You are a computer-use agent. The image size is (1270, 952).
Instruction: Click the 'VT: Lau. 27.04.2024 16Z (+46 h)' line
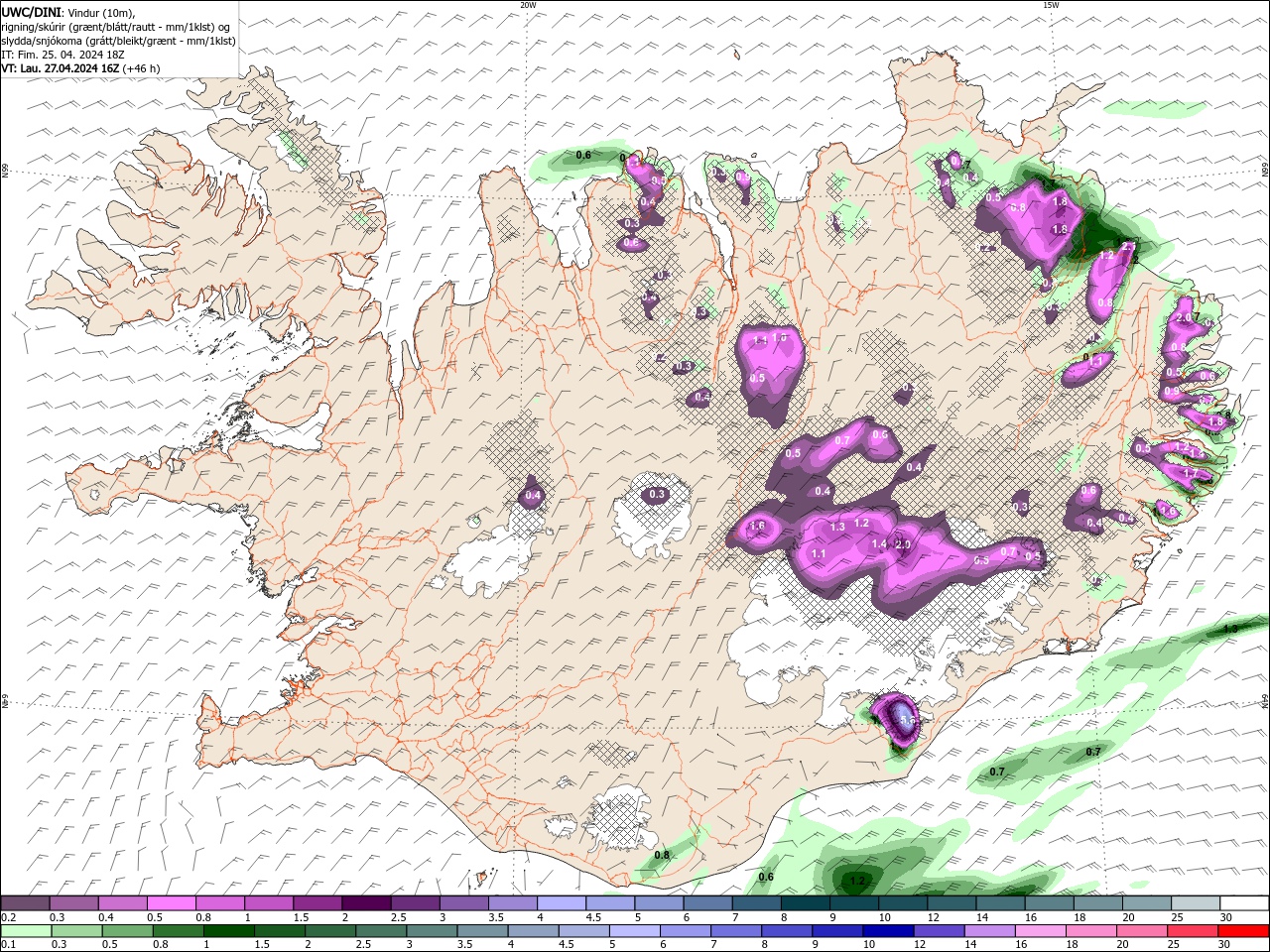pyautogui.click(x=80, y=68)
